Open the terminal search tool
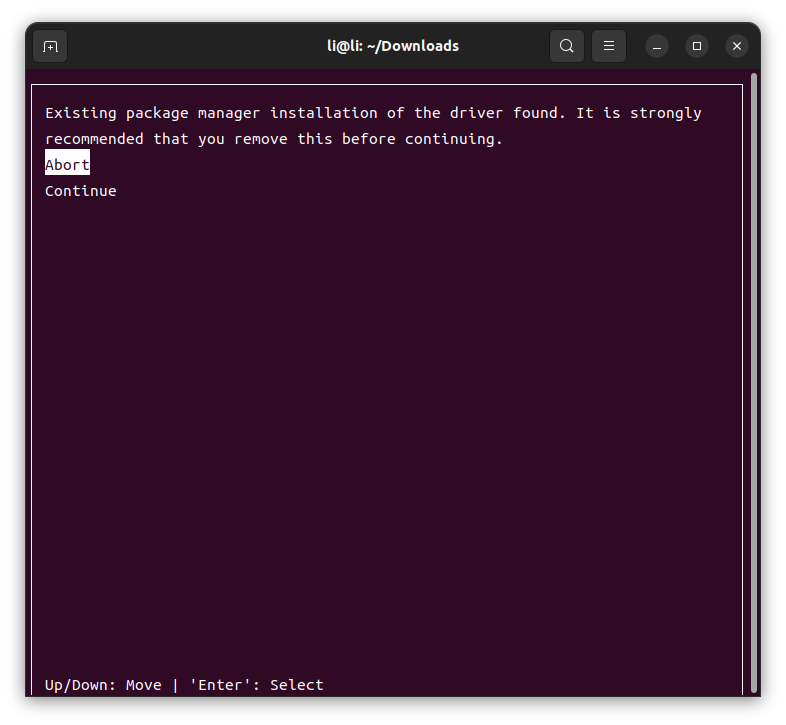Screen dimensions: 786x725 coord(566,46)
